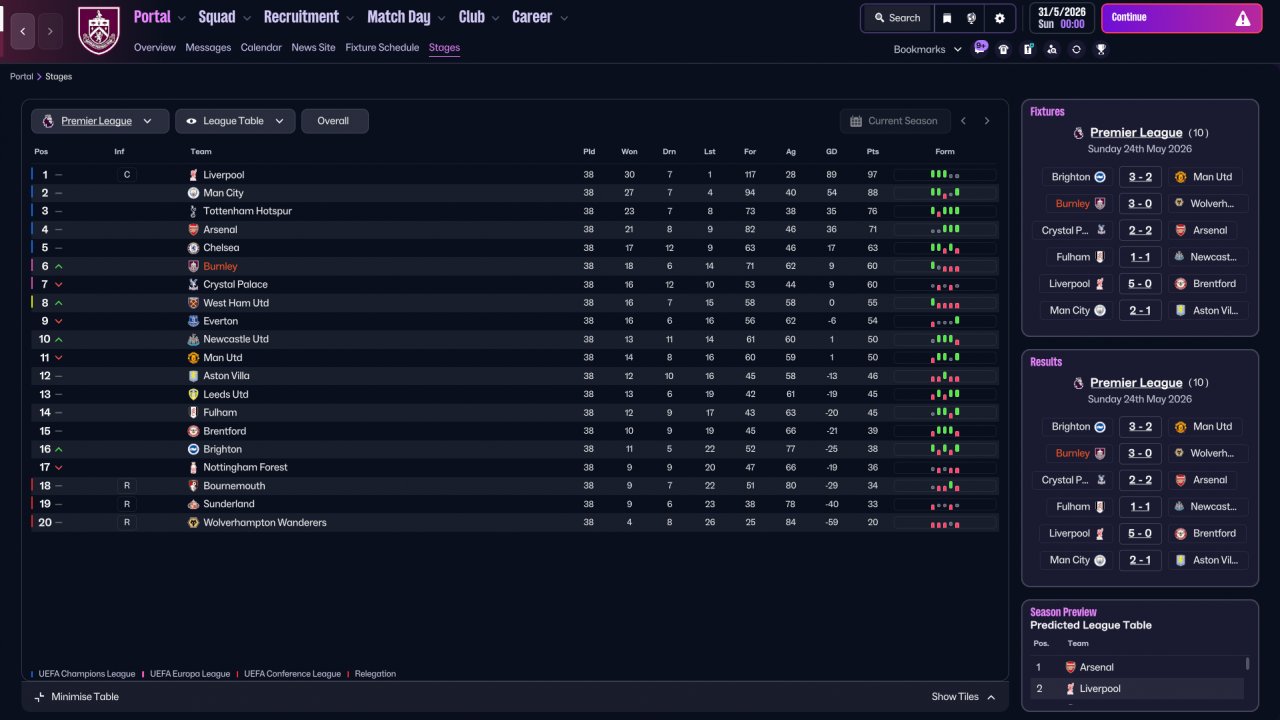Go forward with the right arrow button
The height and width of the screenshot is (720, 1280).
tap(50, 32)
